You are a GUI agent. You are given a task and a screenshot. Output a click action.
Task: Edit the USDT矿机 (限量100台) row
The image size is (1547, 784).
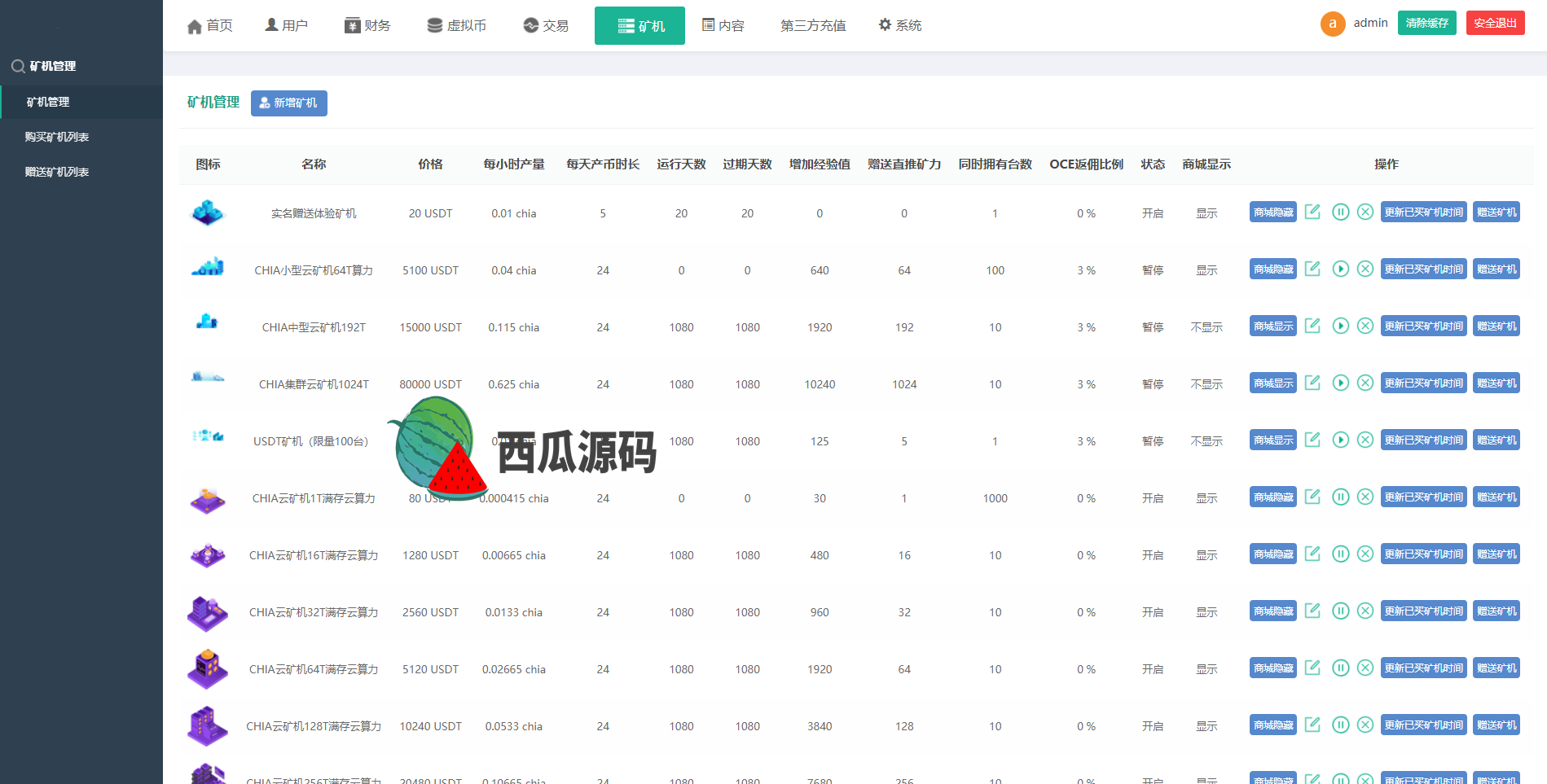(x=1312, y=440)
